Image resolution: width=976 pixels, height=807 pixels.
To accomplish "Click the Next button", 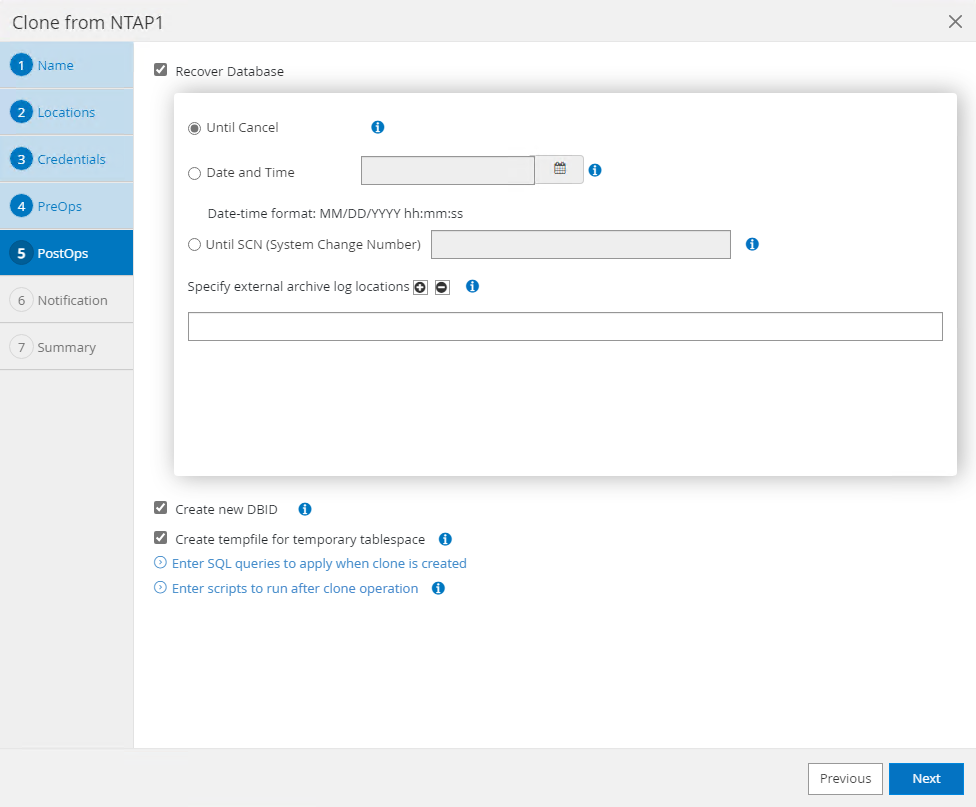I will click(926, 779).
